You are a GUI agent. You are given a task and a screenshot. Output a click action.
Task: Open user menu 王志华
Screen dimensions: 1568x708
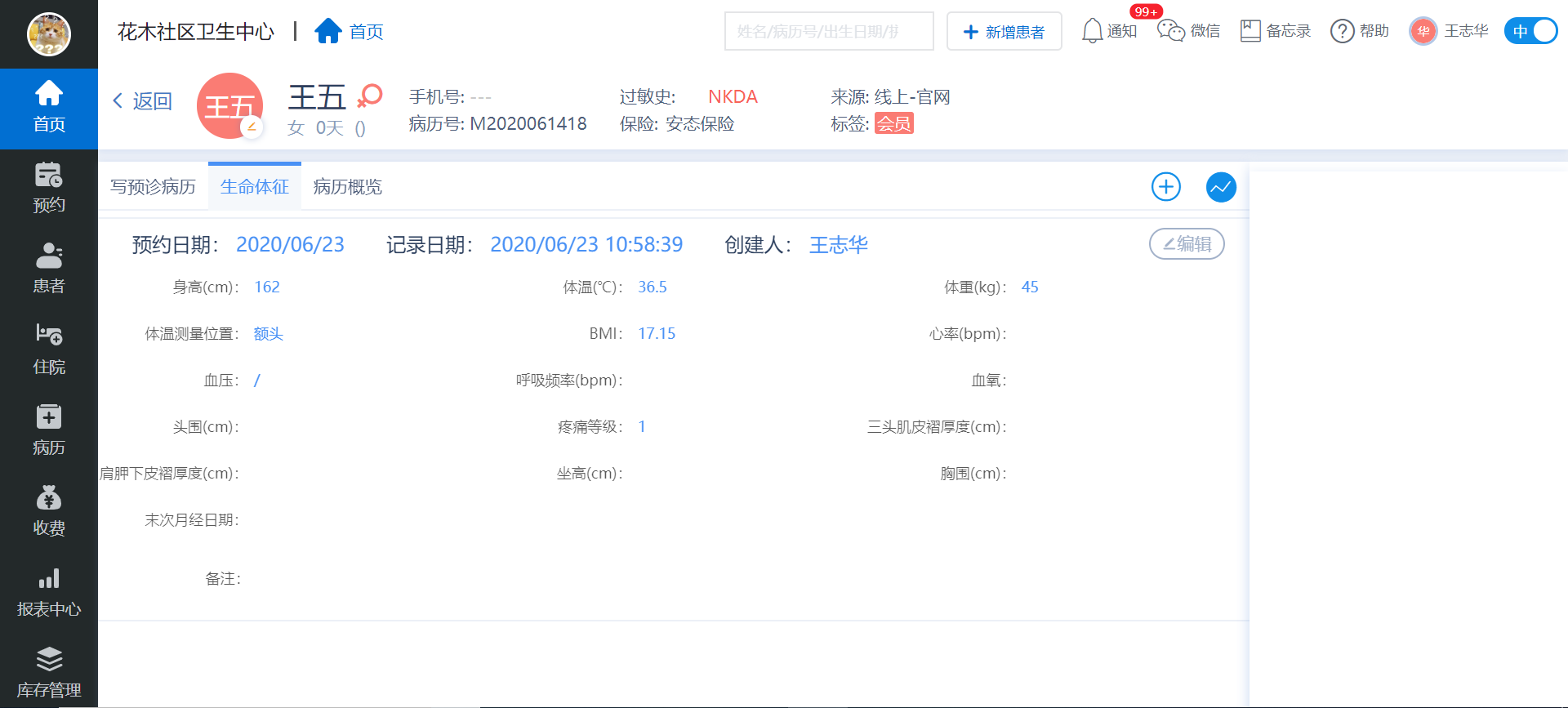click(x=1450, y=31)
